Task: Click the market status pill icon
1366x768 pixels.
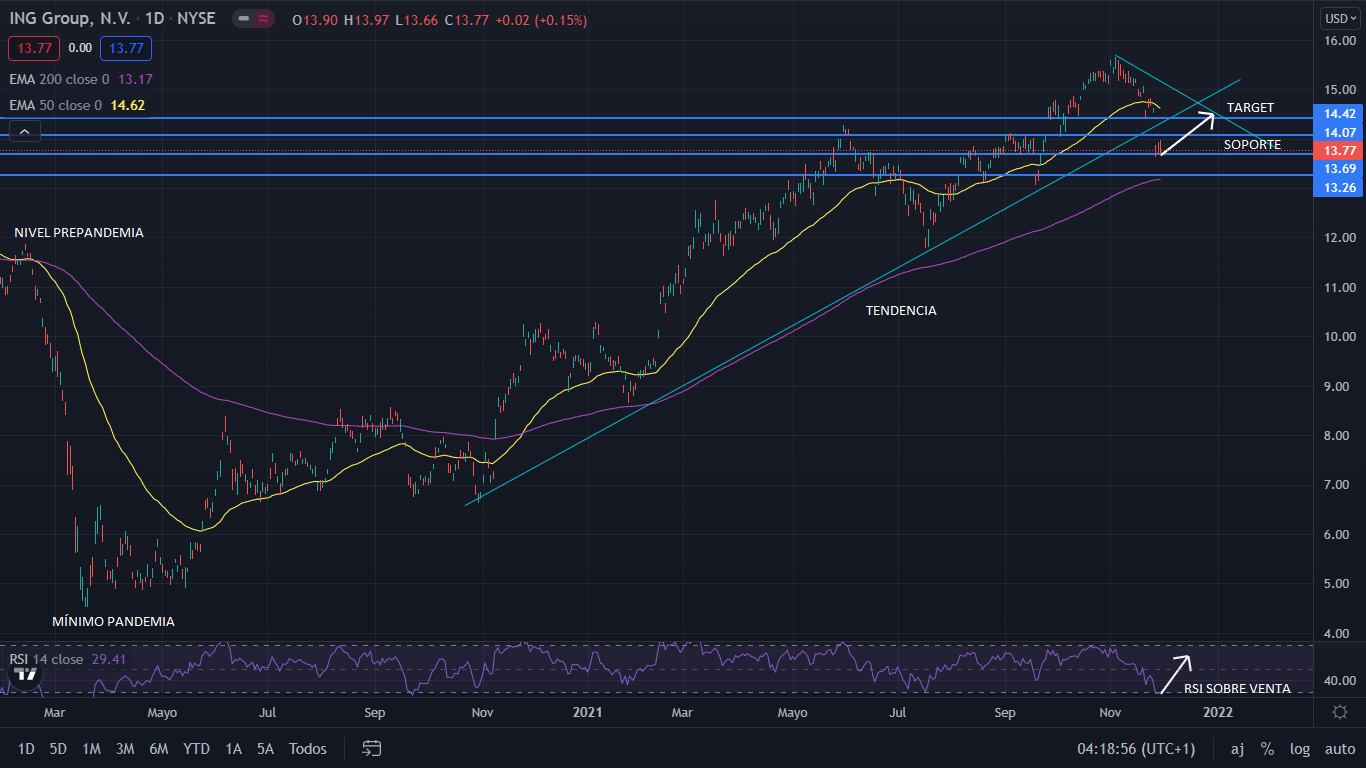Action: point(254,19)
